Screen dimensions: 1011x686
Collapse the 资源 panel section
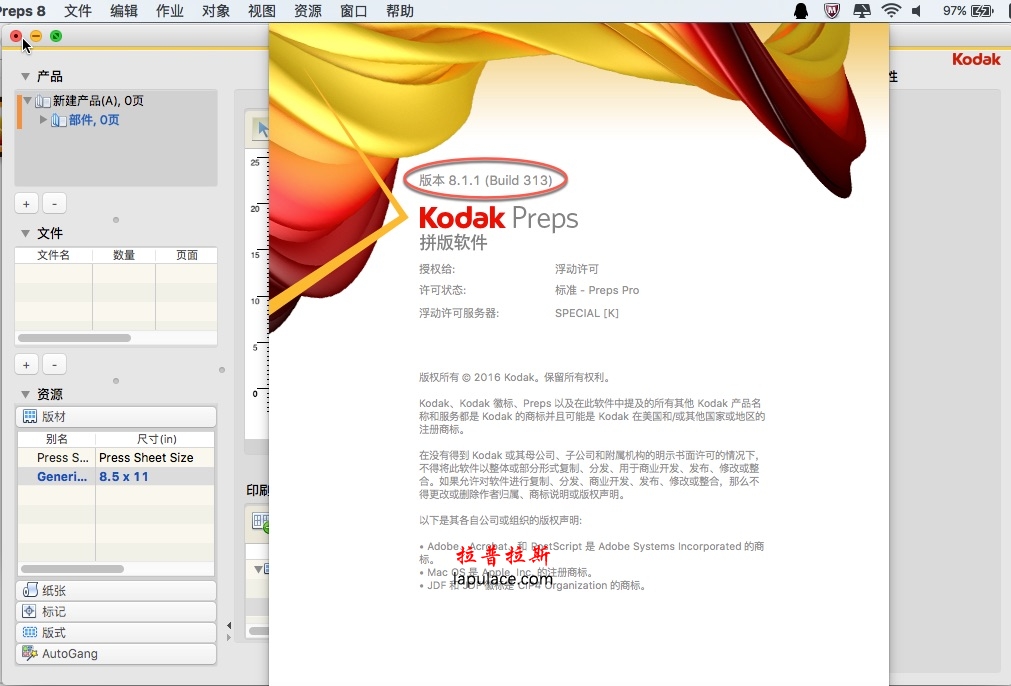tap(25, 395)
